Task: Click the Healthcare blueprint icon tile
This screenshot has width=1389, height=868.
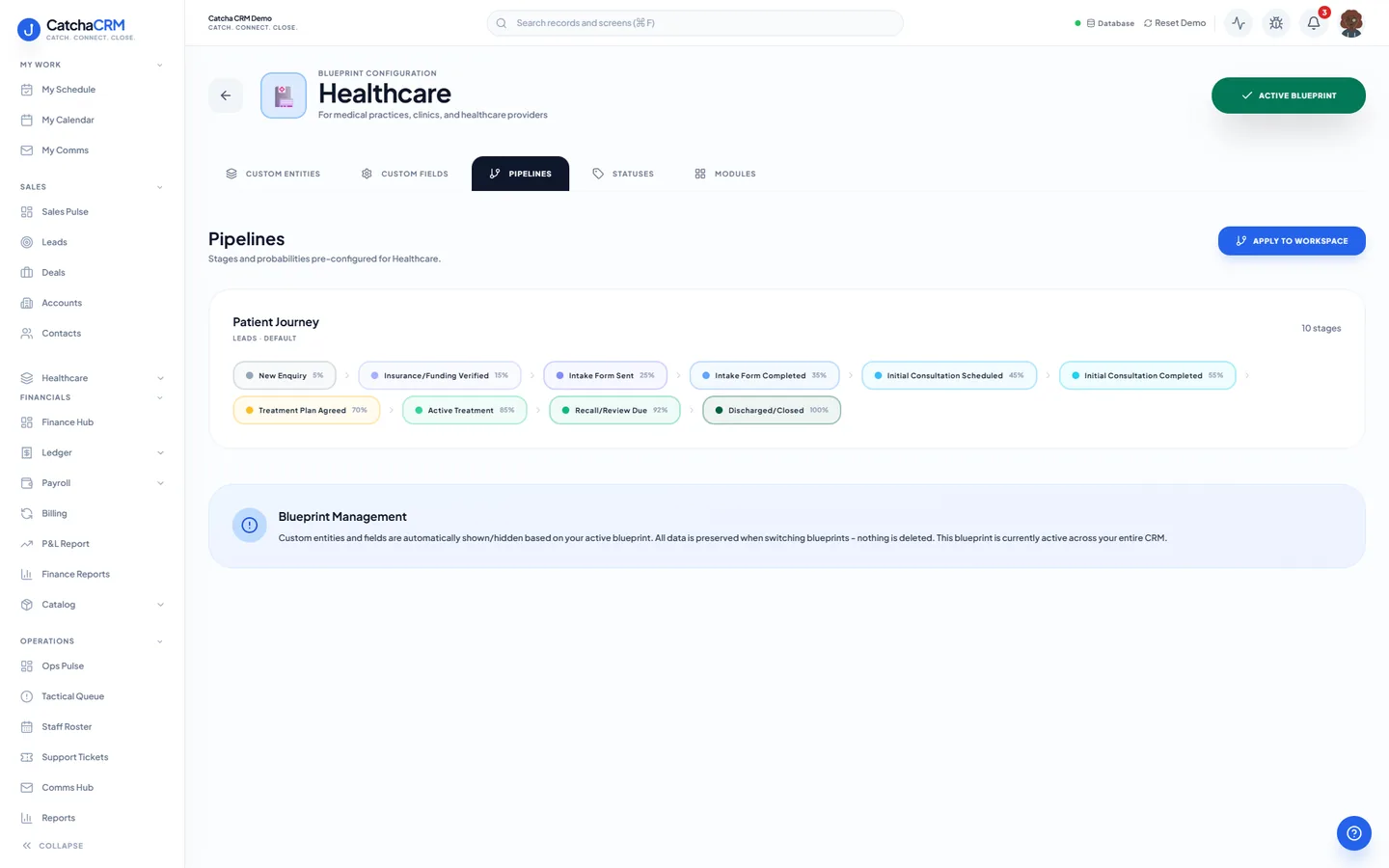Action: tap(284, 95)
